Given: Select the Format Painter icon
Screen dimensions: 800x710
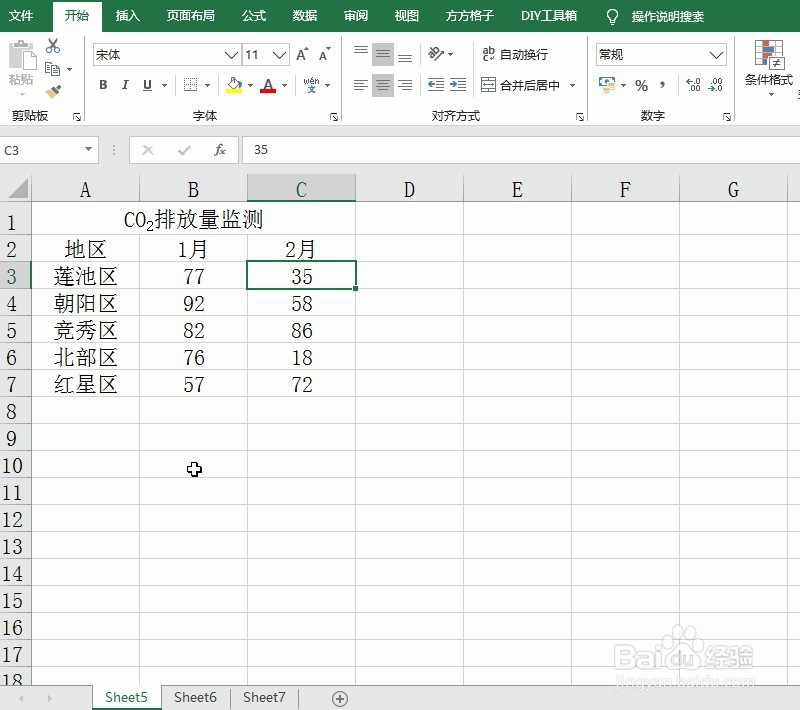Looking at the screenshot, I should (x=53, y=92).
